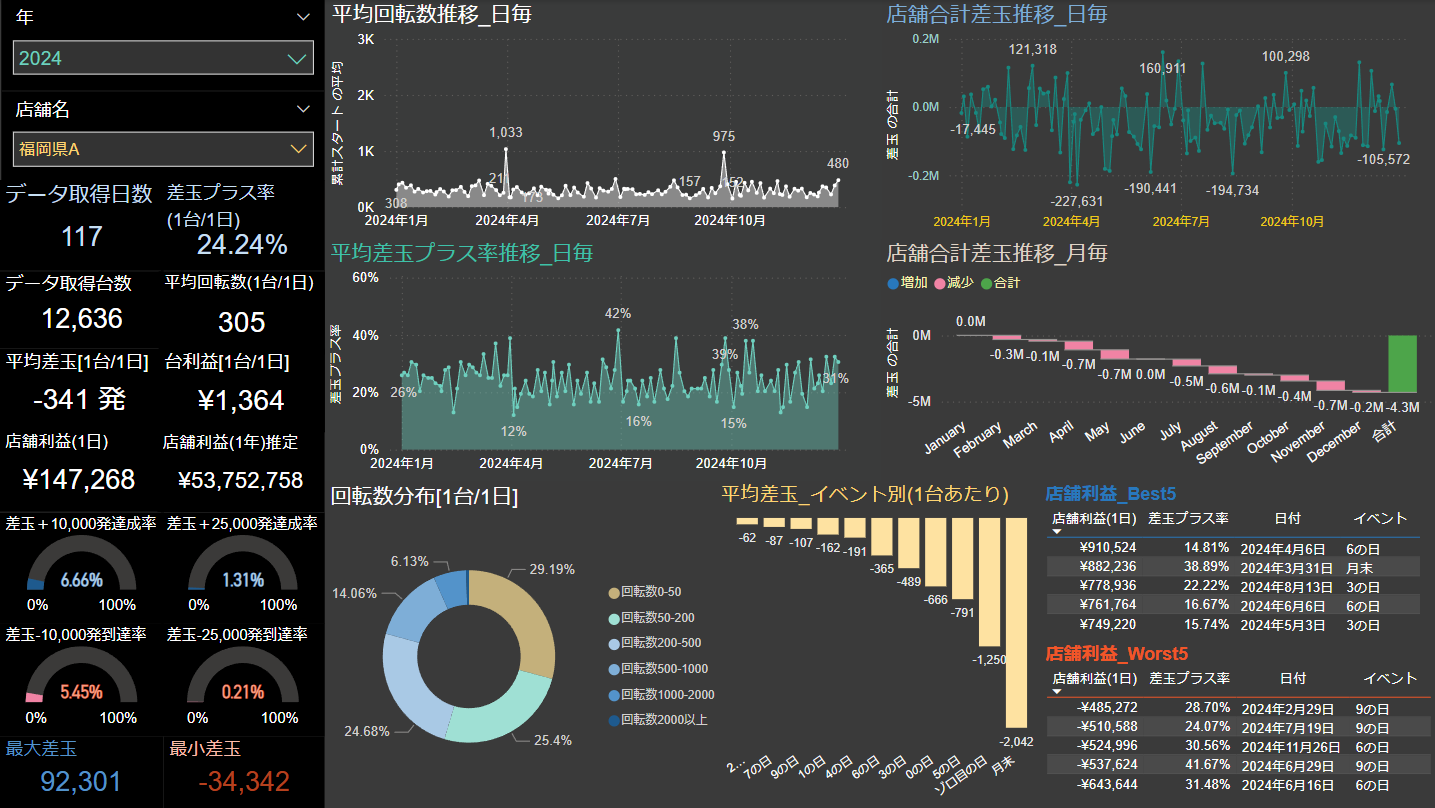Select the 回転数50-200 legend dot
The image size is (1435, 808).
click(613, 618)
